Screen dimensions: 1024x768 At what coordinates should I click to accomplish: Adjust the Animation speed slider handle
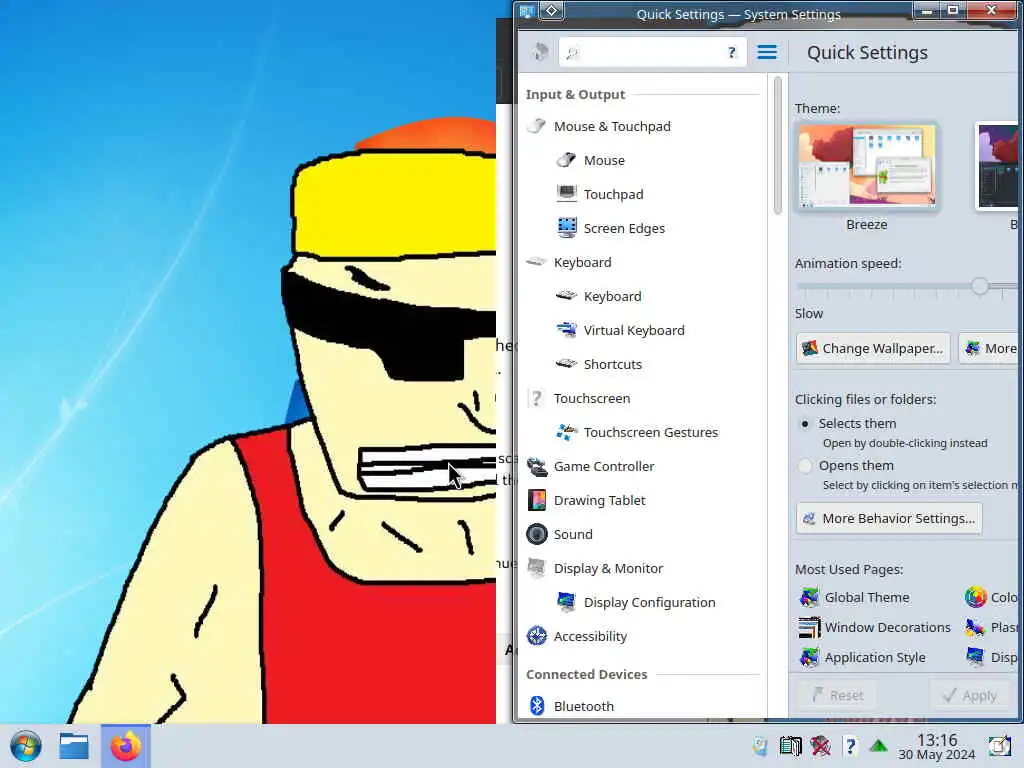point(979,286)
